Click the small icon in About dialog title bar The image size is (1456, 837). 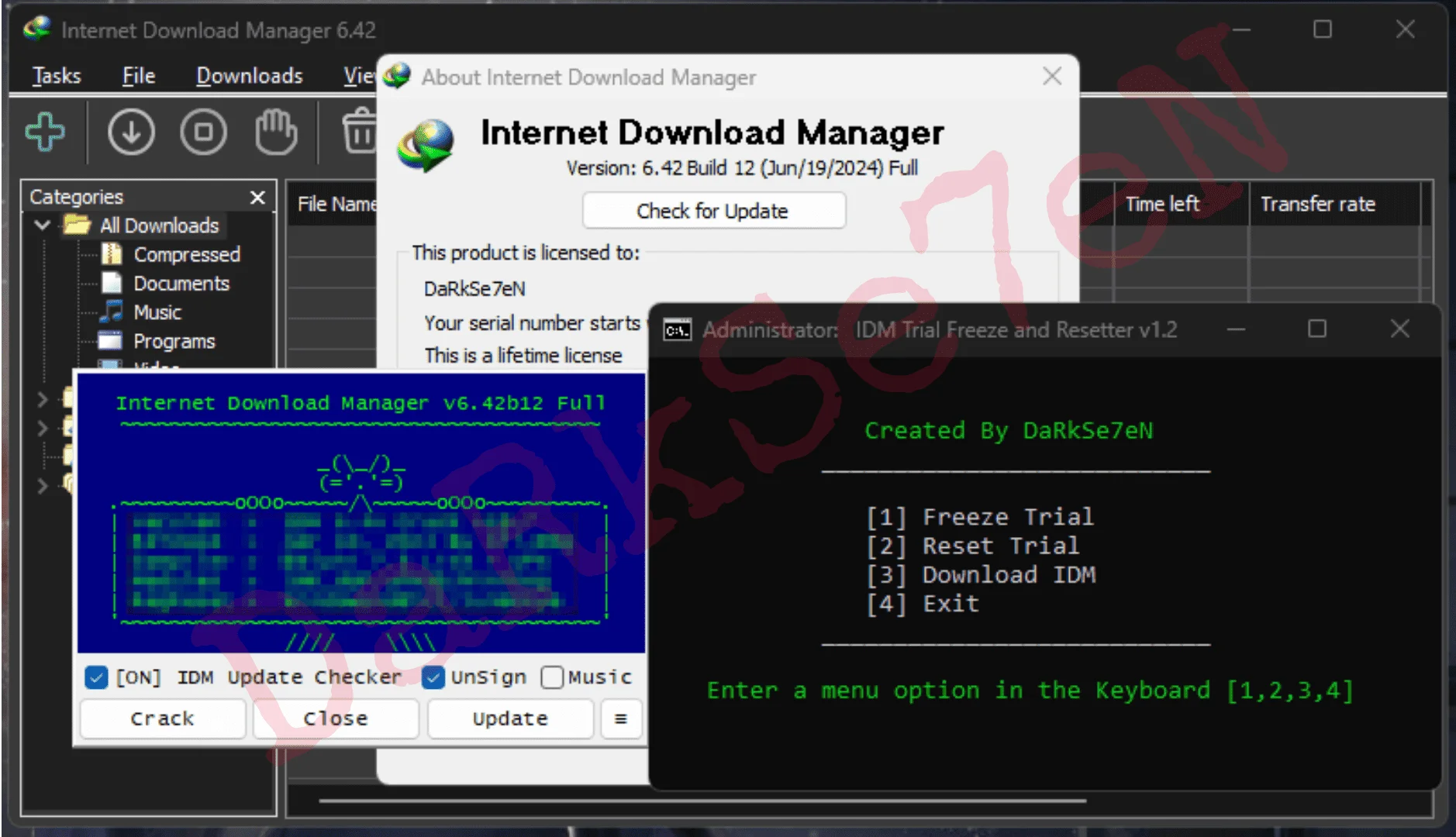(x=397, y=76)
